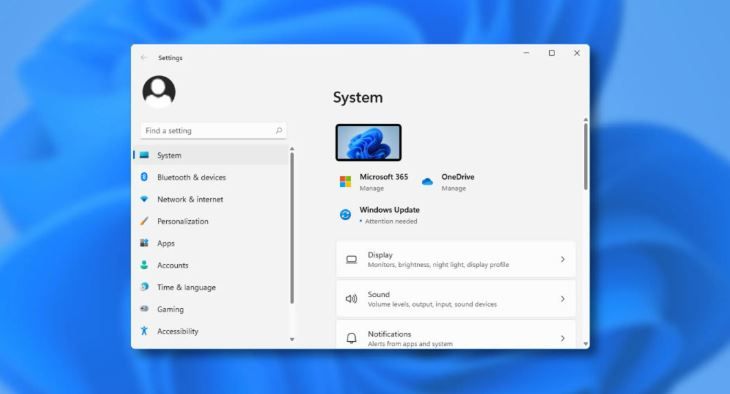Click the sidebar scrollbar up arrow
The width and height of the screenshot is (730, 394).
click(x=292, y=149)
